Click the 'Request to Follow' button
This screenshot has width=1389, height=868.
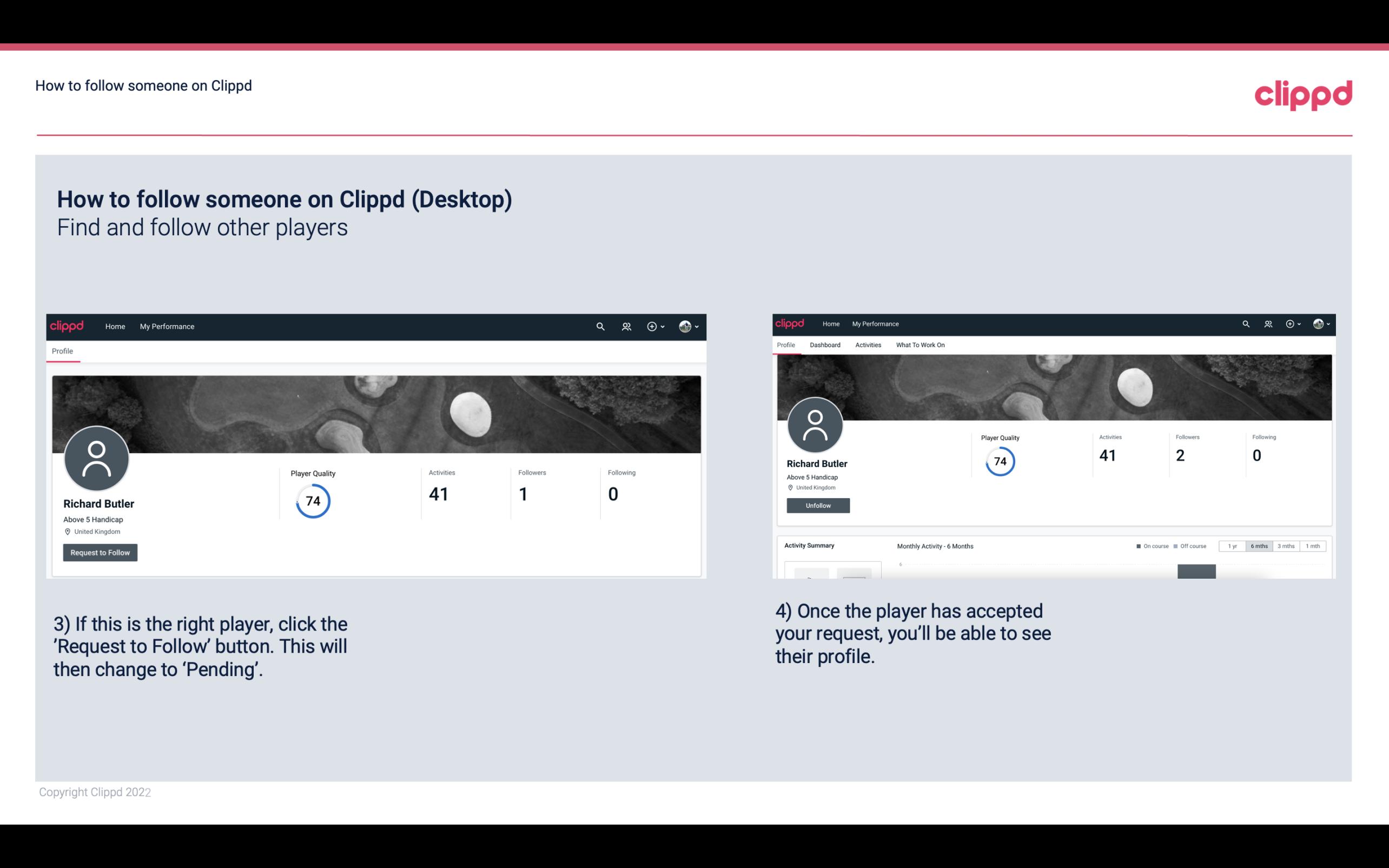99,552
